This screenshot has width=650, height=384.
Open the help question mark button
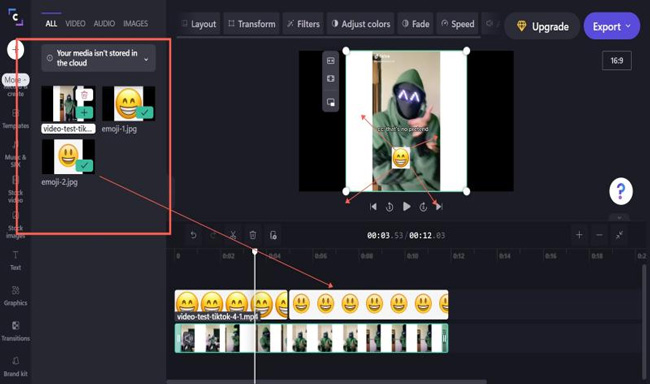tap(621, 191)
